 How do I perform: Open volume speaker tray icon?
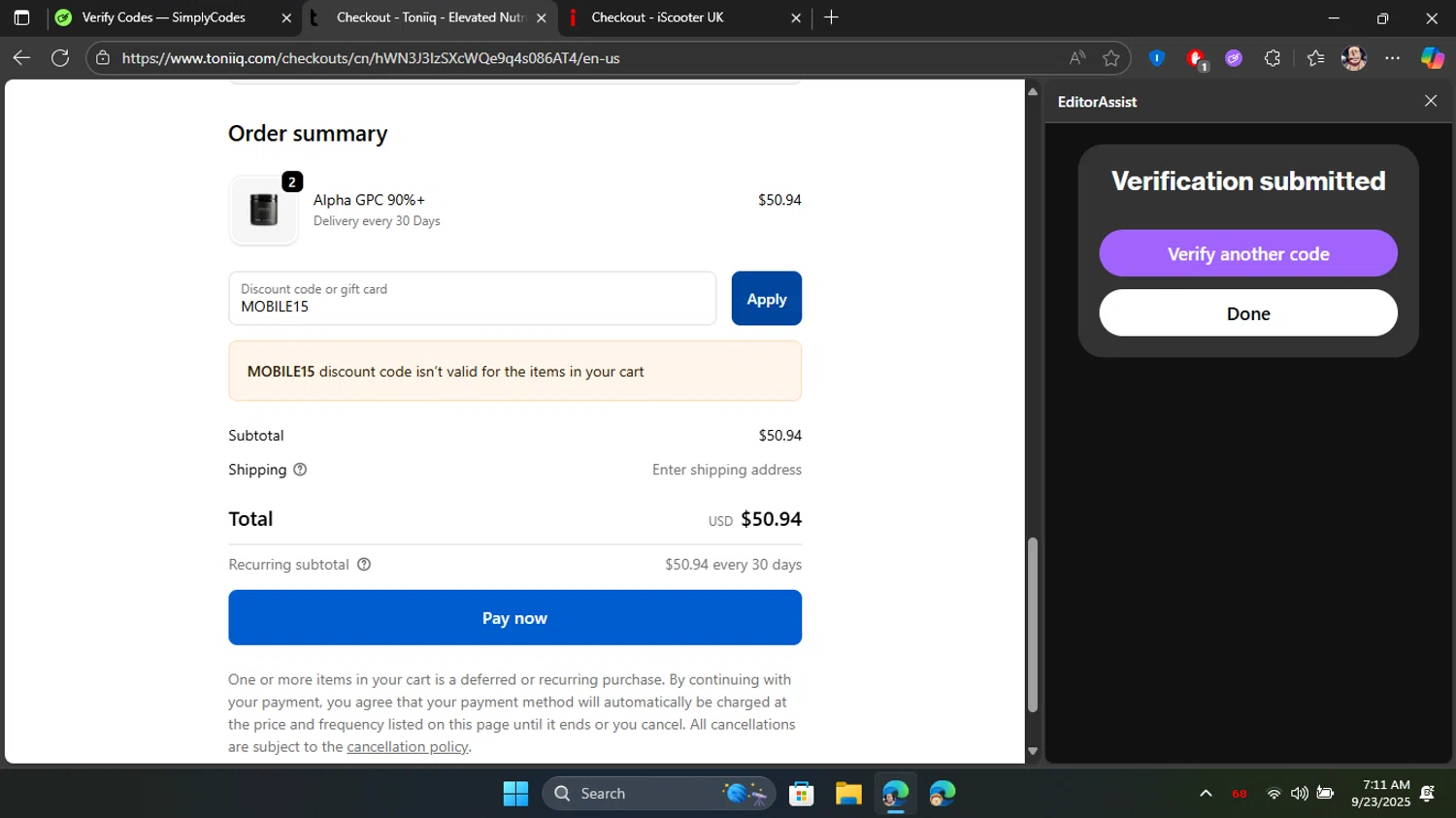pos(1299,794)
